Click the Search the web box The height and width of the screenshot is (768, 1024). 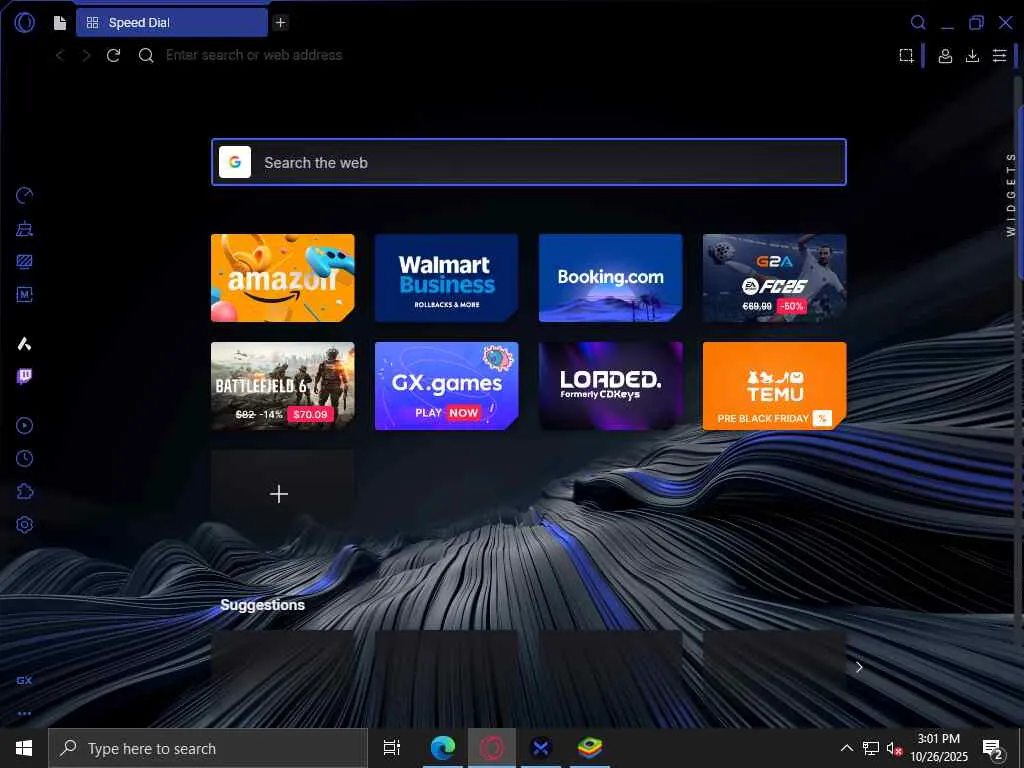point(529,162)
